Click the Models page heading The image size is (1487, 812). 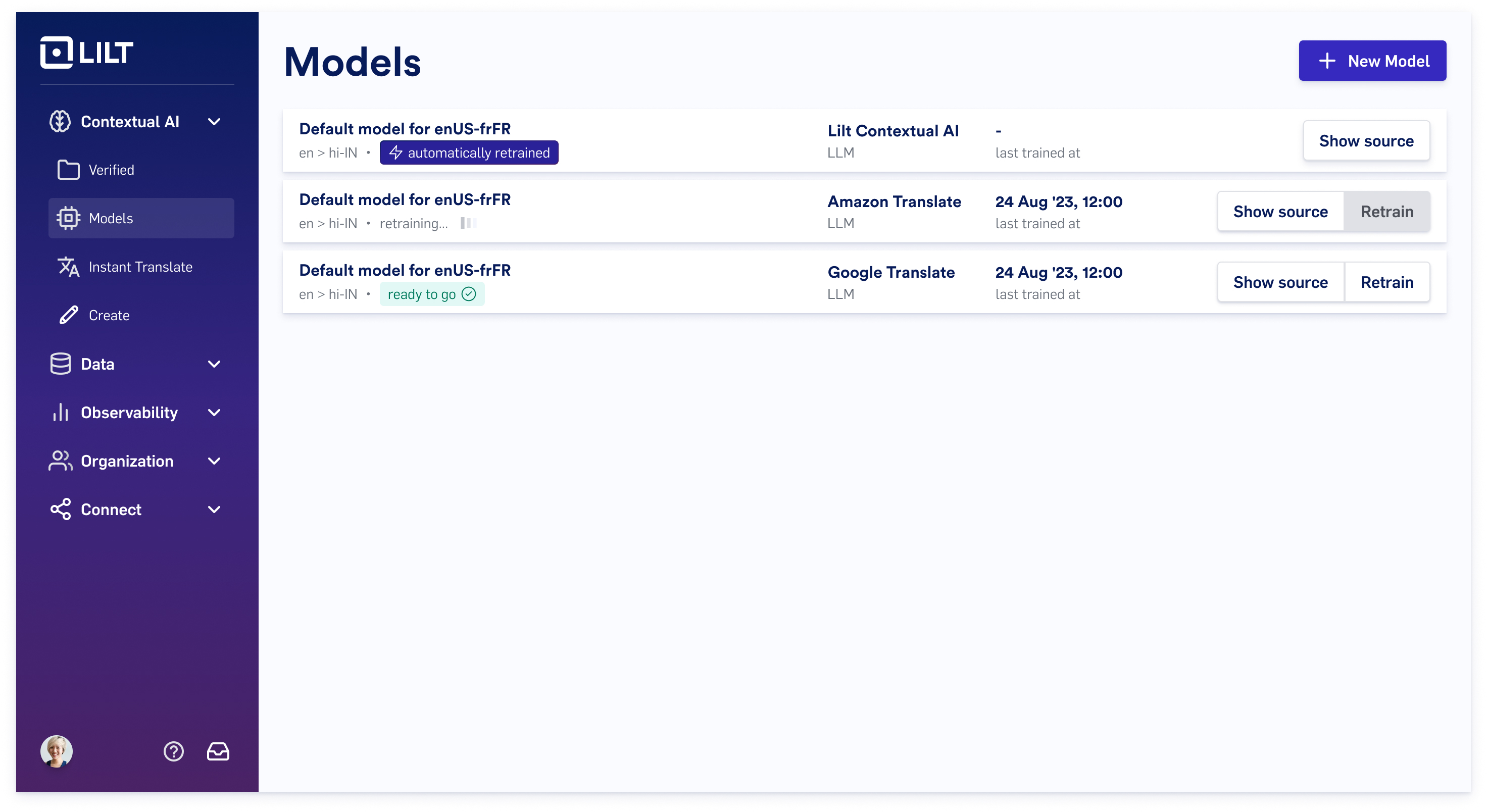[x=352, y=62]
